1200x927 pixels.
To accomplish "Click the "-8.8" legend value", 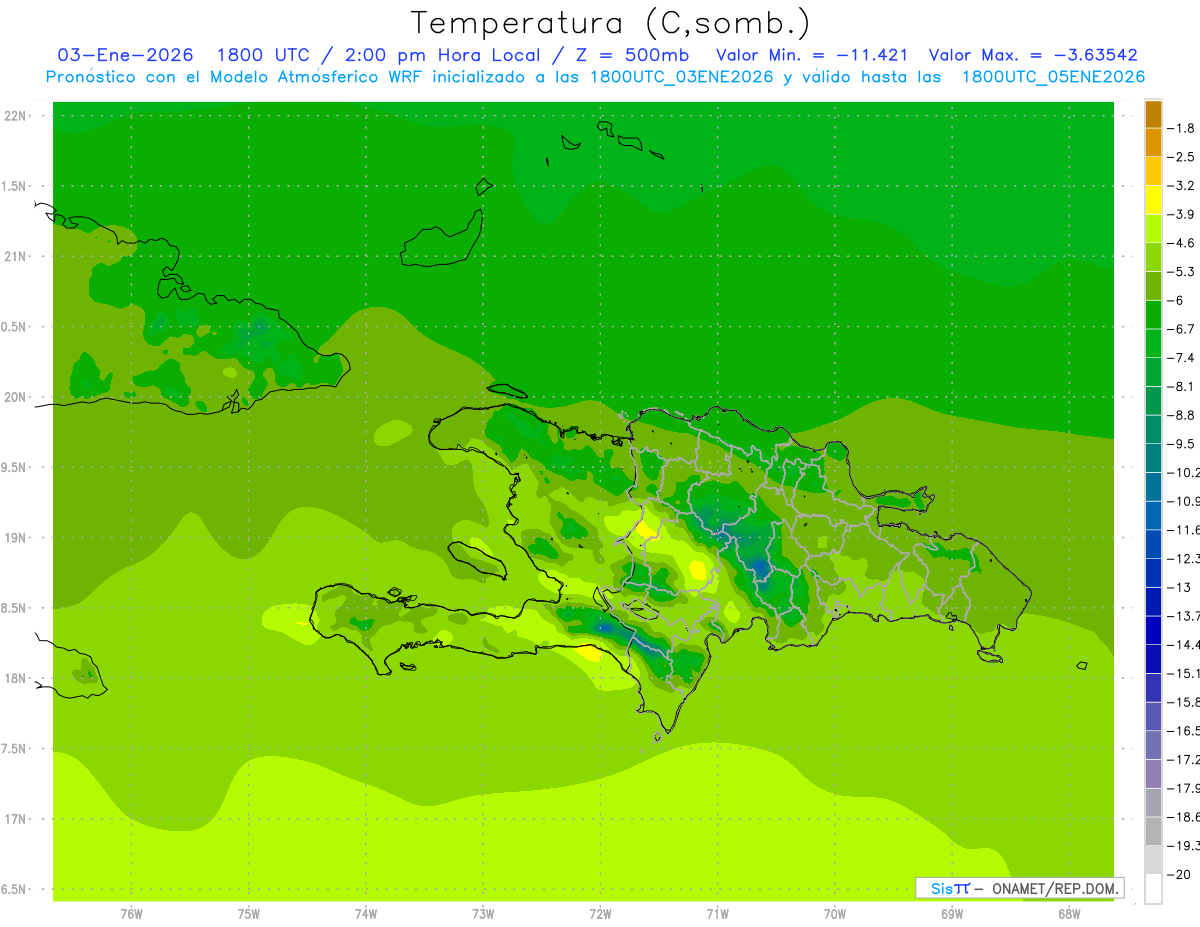I will coord(1181,415).
